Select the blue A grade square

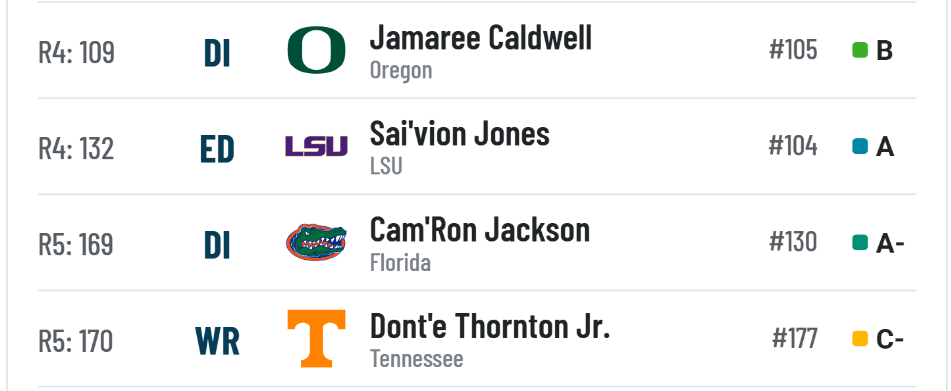click(860, 147)
